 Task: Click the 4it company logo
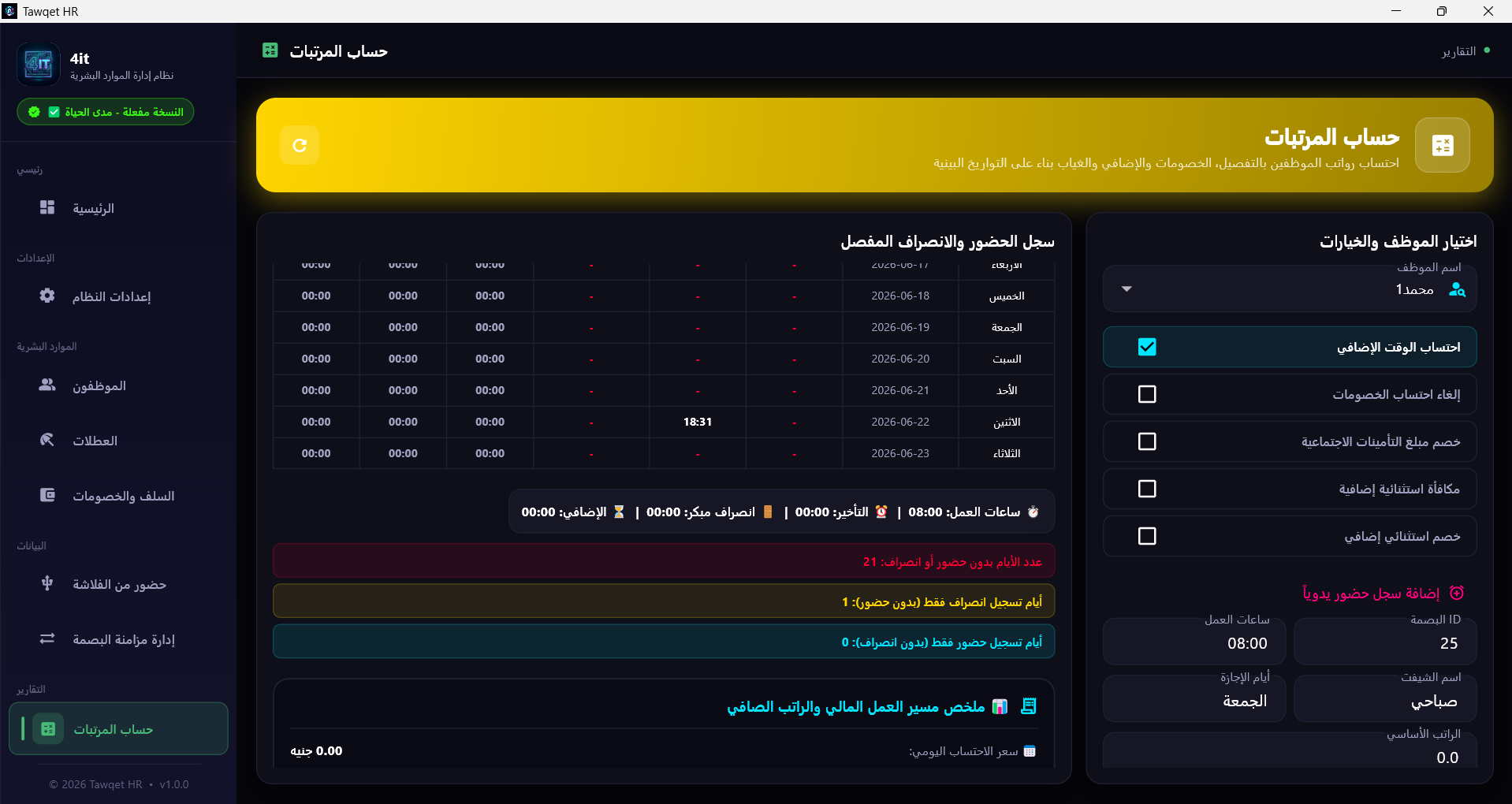coord(39,64)
